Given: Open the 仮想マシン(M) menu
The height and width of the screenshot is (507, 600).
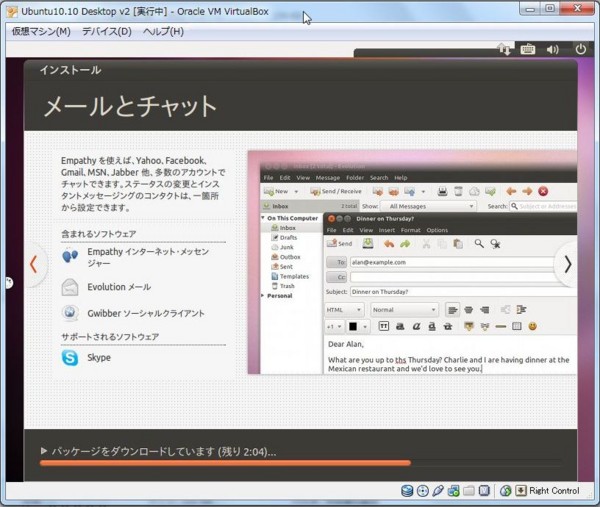Looking at the screenshot, I should [x=41, y=31].
